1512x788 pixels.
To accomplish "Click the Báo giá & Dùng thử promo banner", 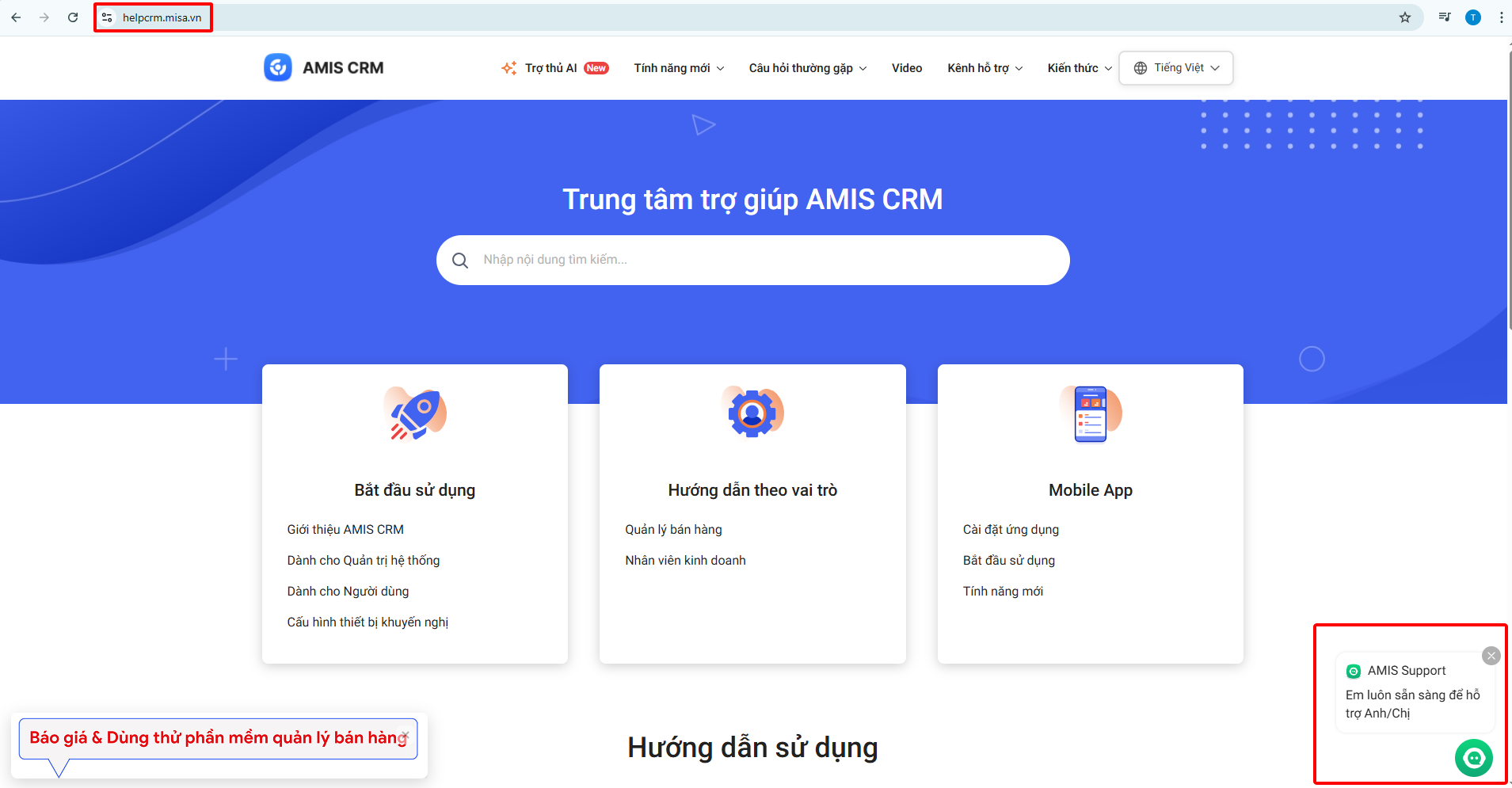I will 218,738.
